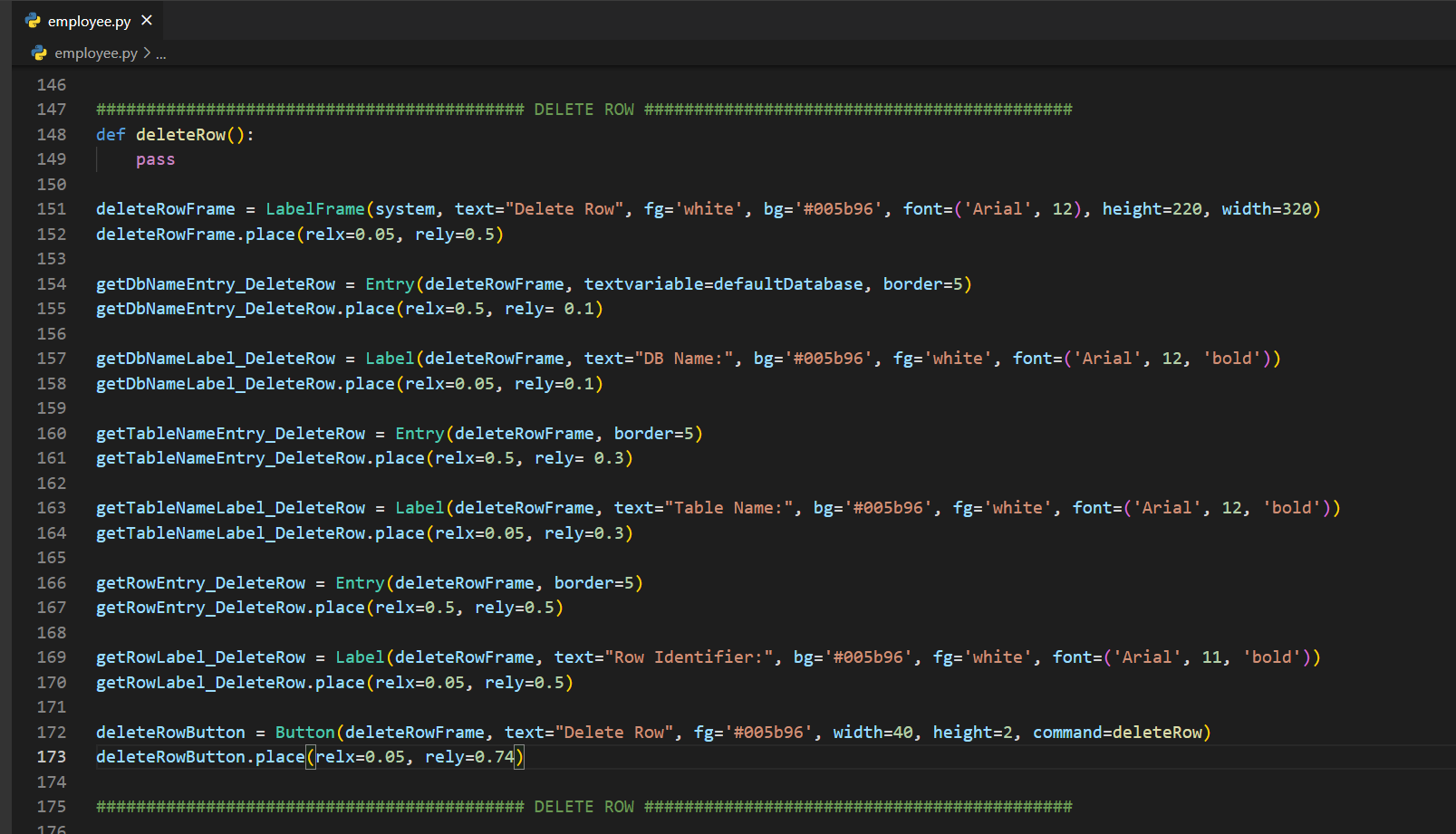Expand the breadcrumb chevron after employee.py
Screen dimensions: 1456x834
pyautogui.click(x=147, y=53)
